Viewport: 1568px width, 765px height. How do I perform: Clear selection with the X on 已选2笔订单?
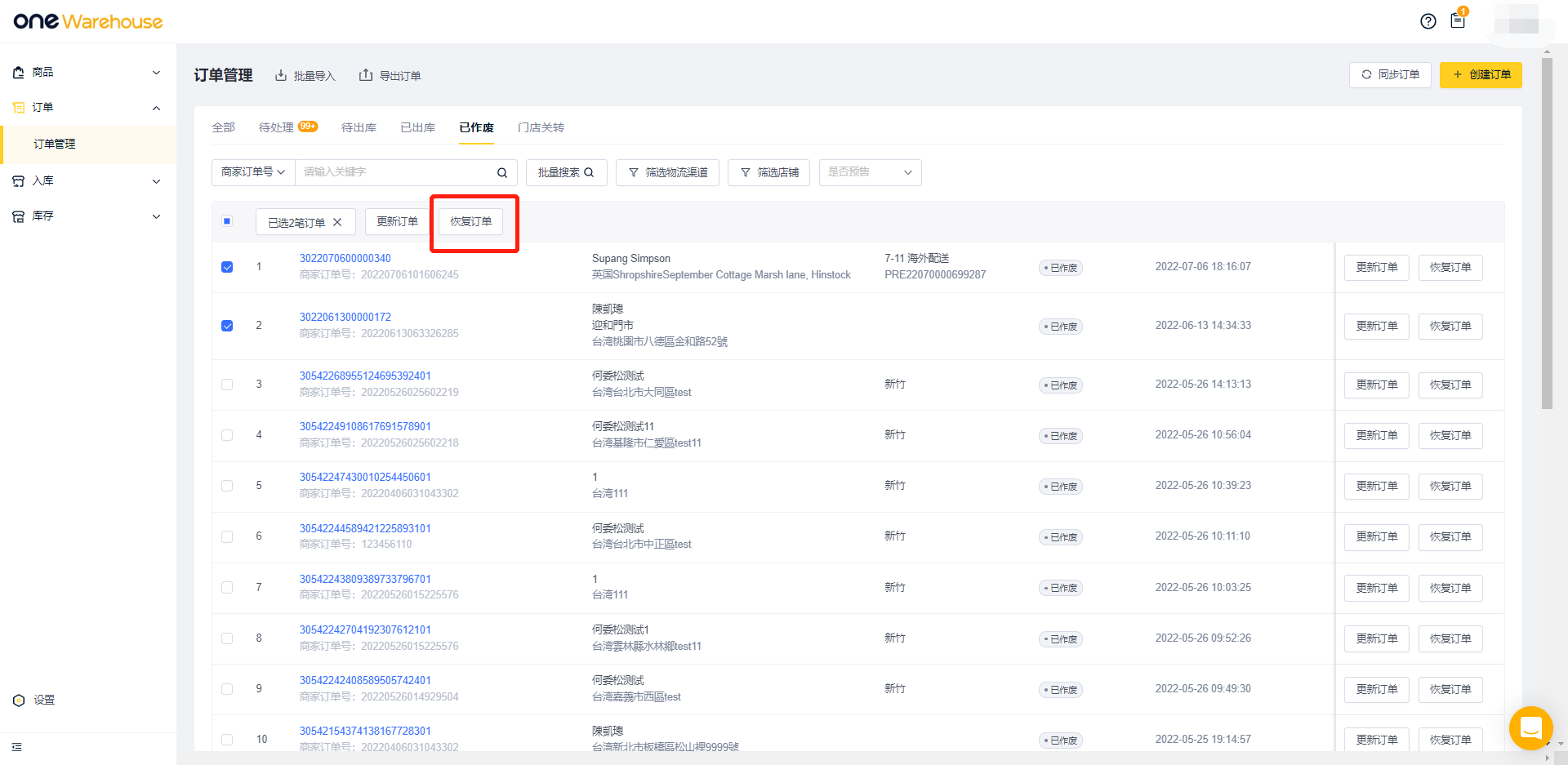click(x=337, y=222)
